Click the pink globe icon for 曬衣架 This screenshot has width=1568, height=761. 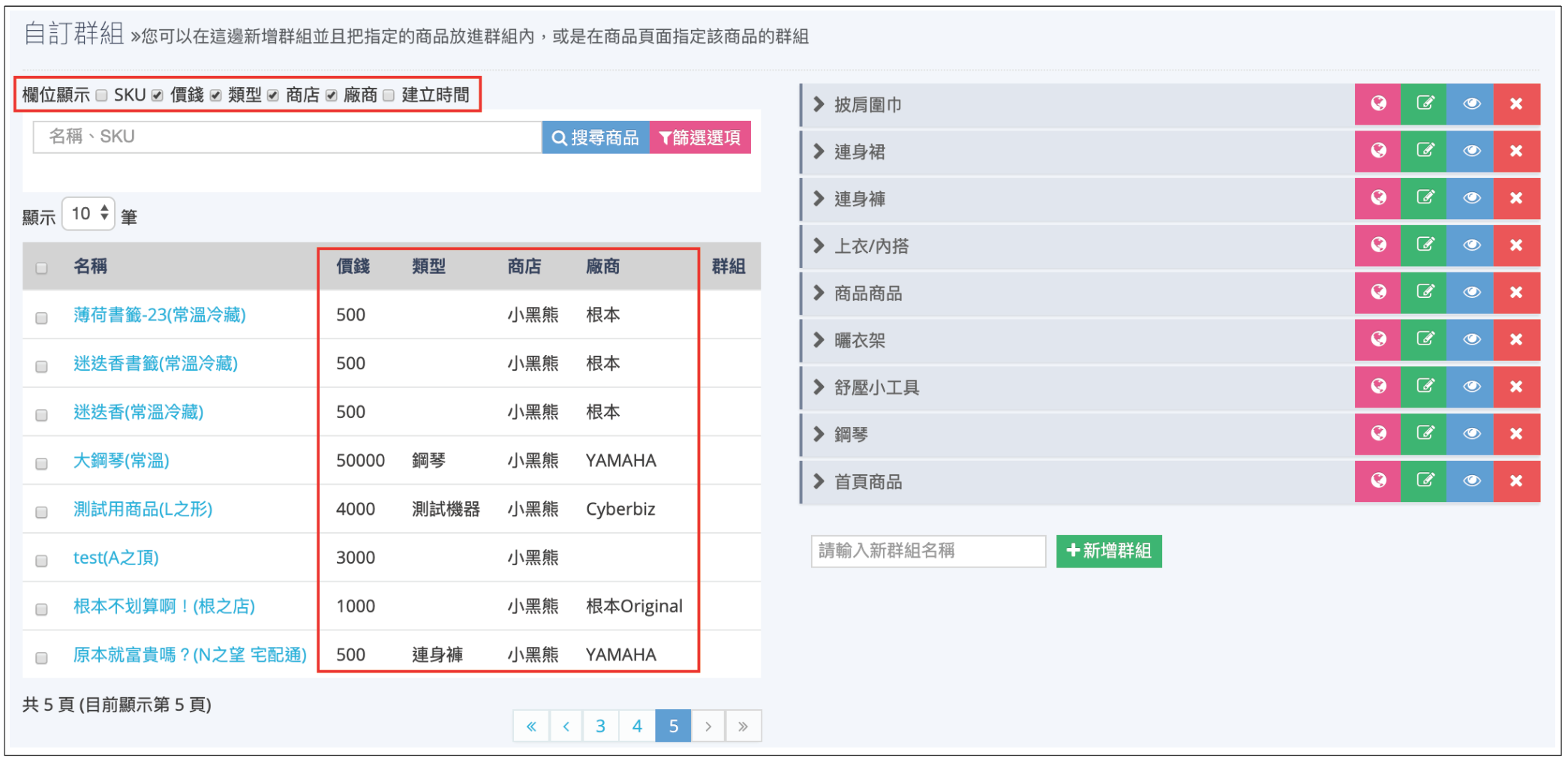(x=1378, y=341)
